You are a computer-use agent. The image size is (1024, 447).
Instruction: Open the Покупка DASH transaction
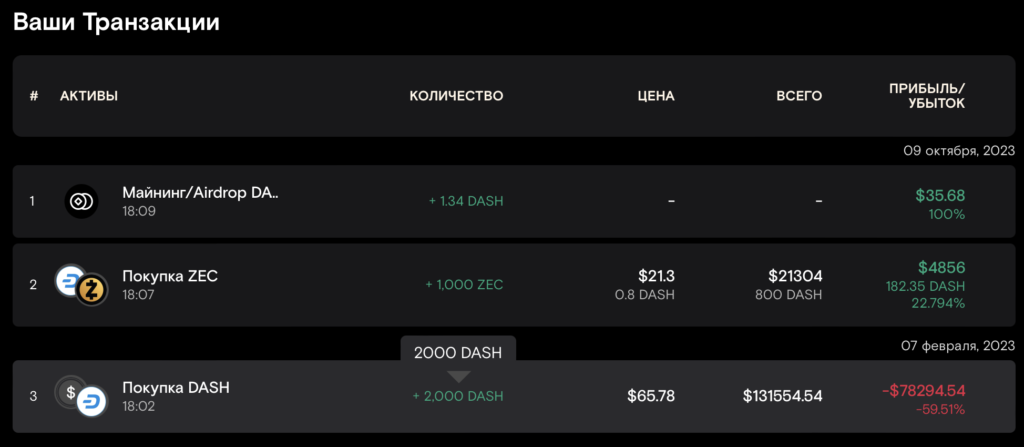(x=176, y=387)
